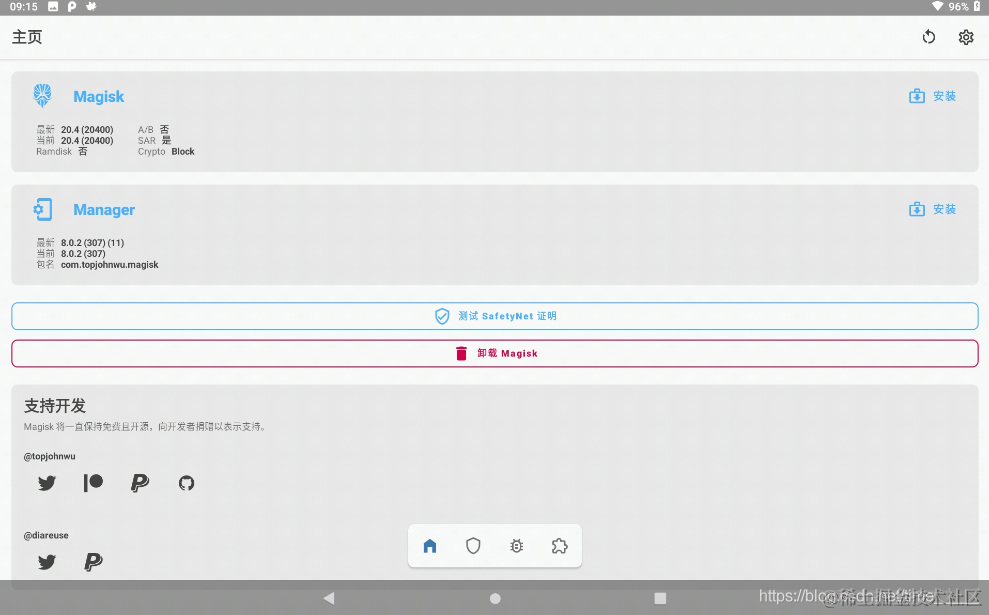This screenshot has width=989, height=615.
Task: Tap the refresh icon in top bar
Action: [928, 37]
